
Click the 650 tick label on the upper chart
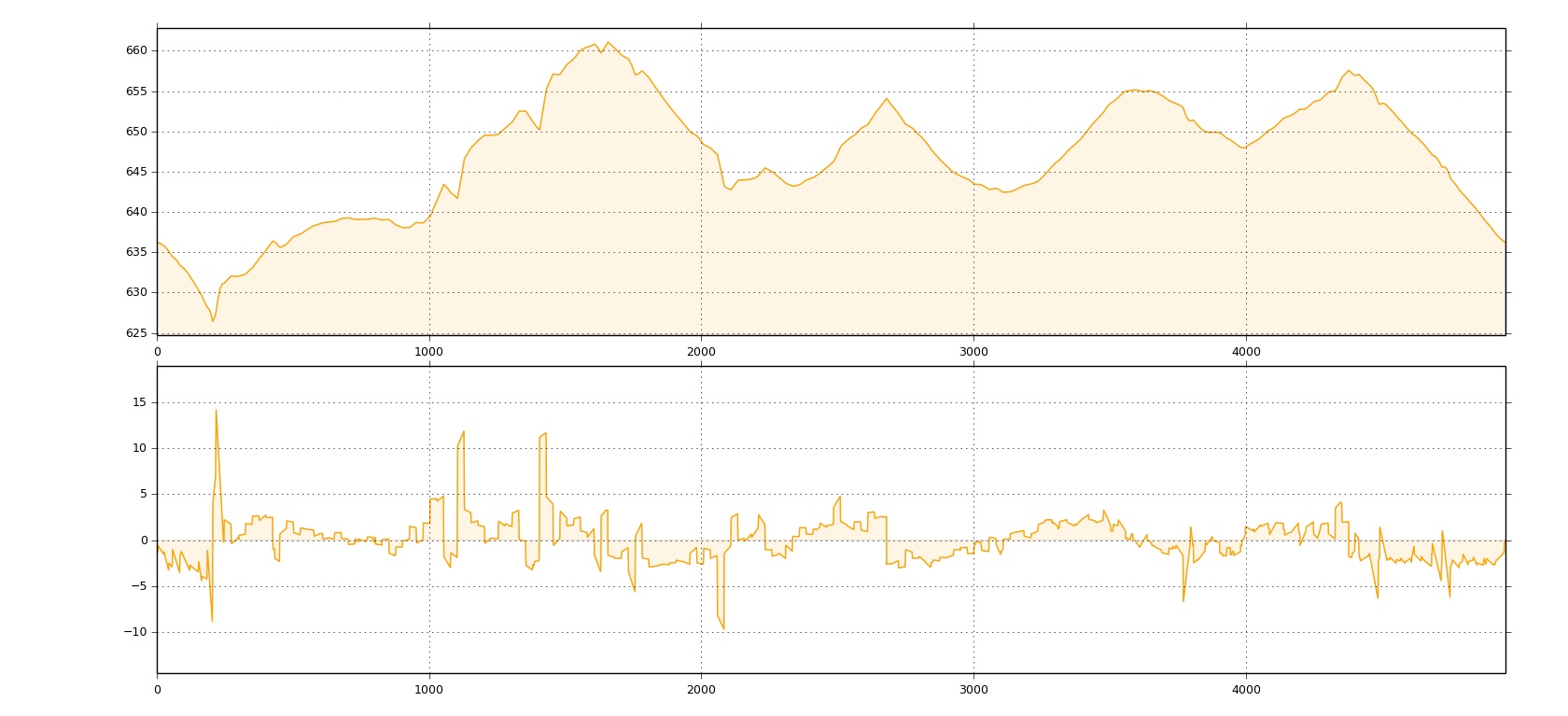pos(136,132)
